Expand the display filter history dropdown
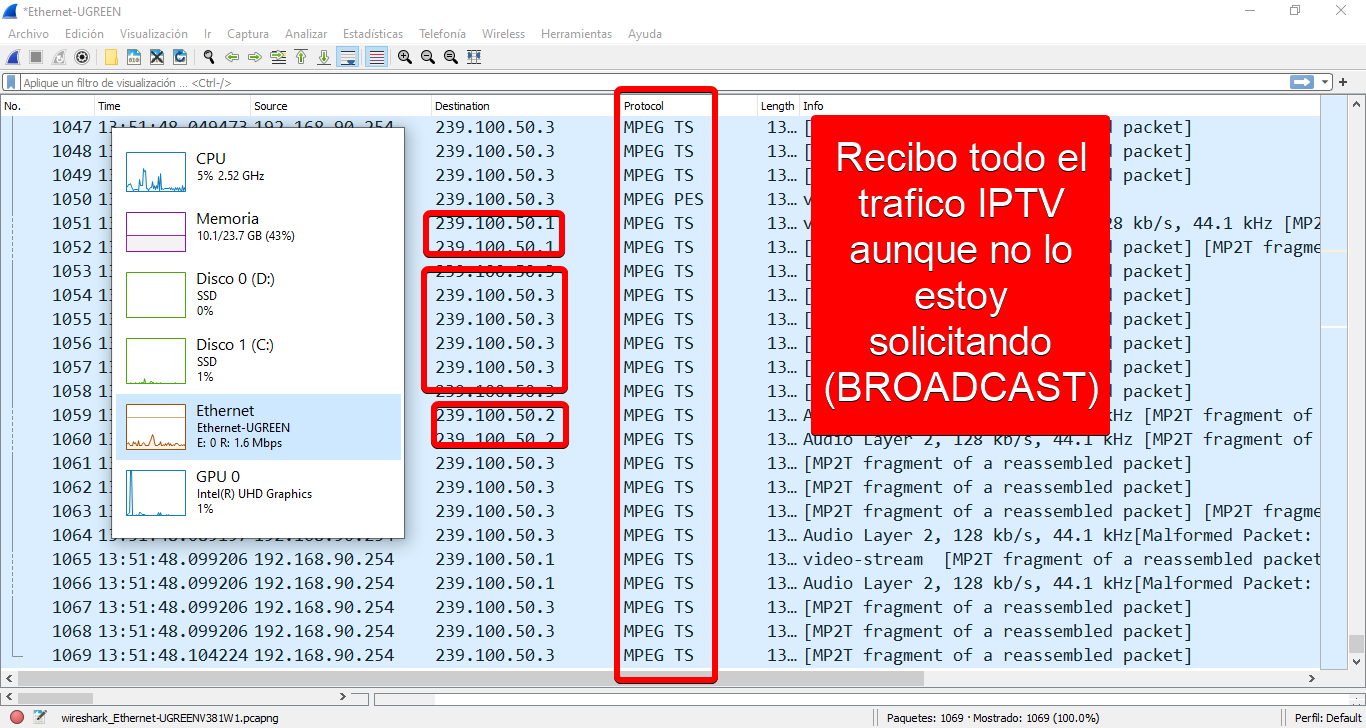This screenshot has width=1366, height=728. 1326,83
